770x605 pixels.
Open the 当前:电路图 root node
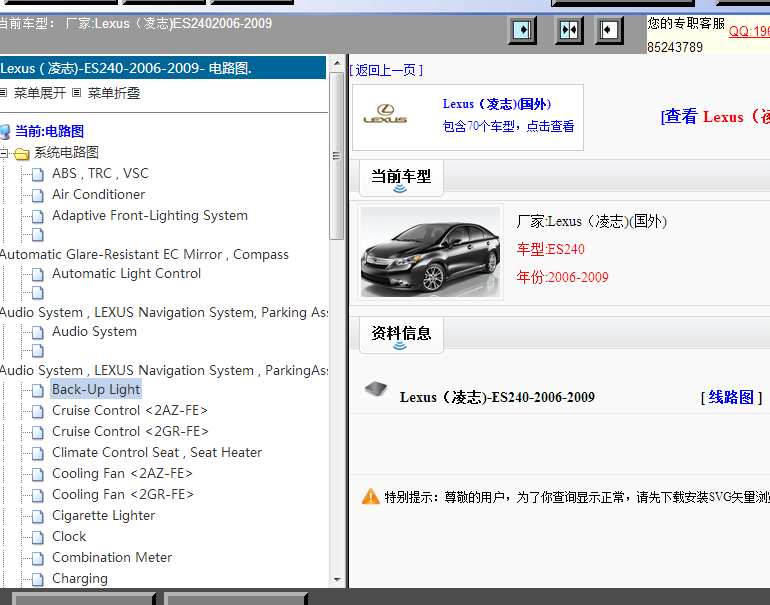pos(50,131)
